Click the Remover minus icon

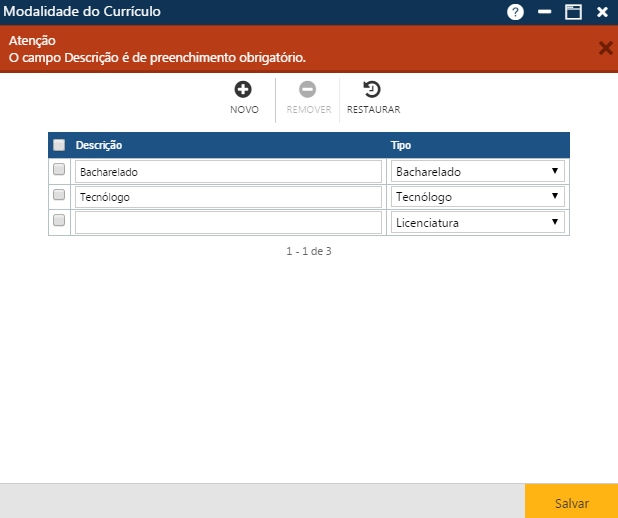(x=308, y=89)
